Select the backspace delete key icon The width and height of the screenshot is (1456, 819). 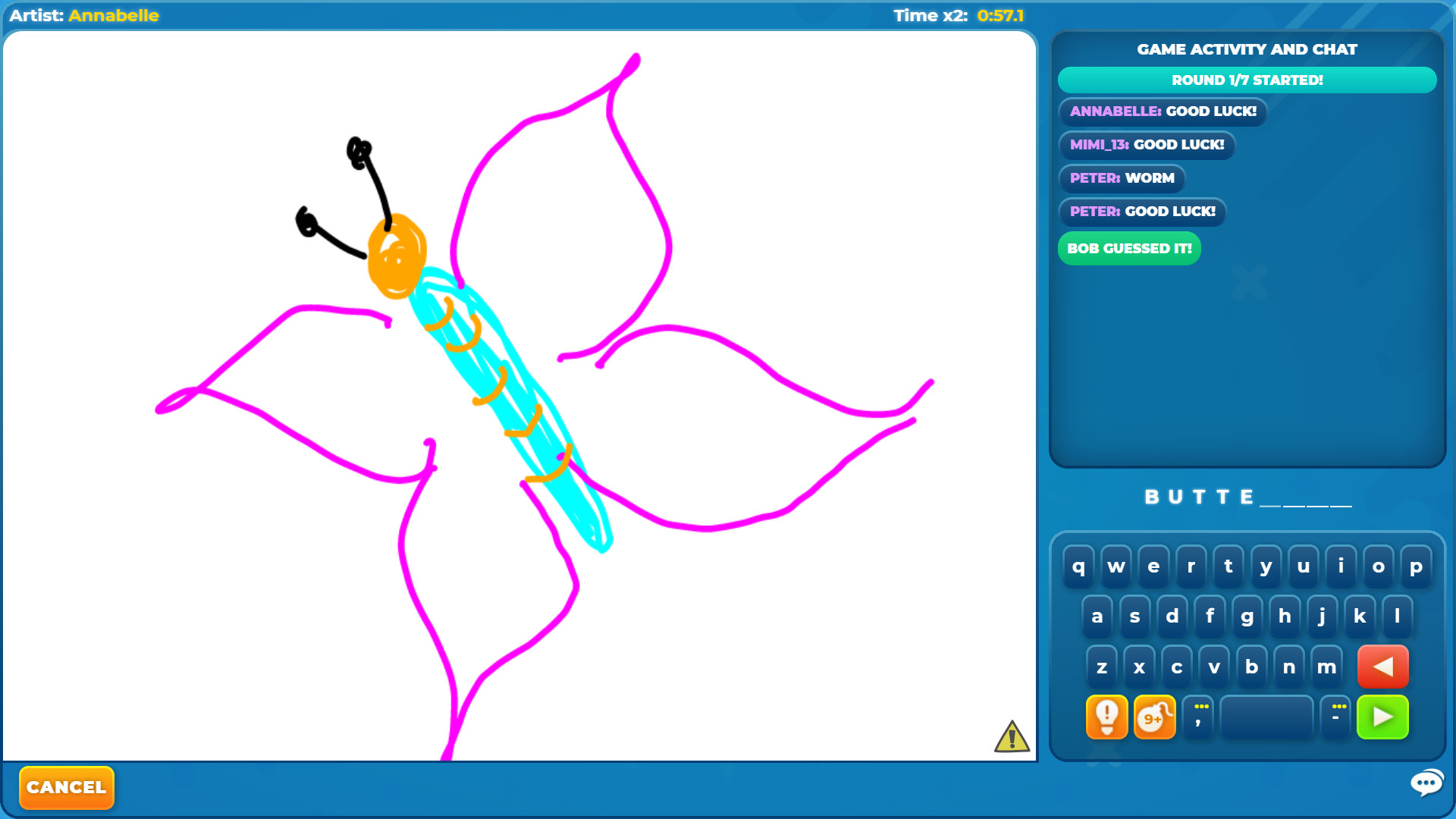pyautogui.click(x=1383, y=666)
